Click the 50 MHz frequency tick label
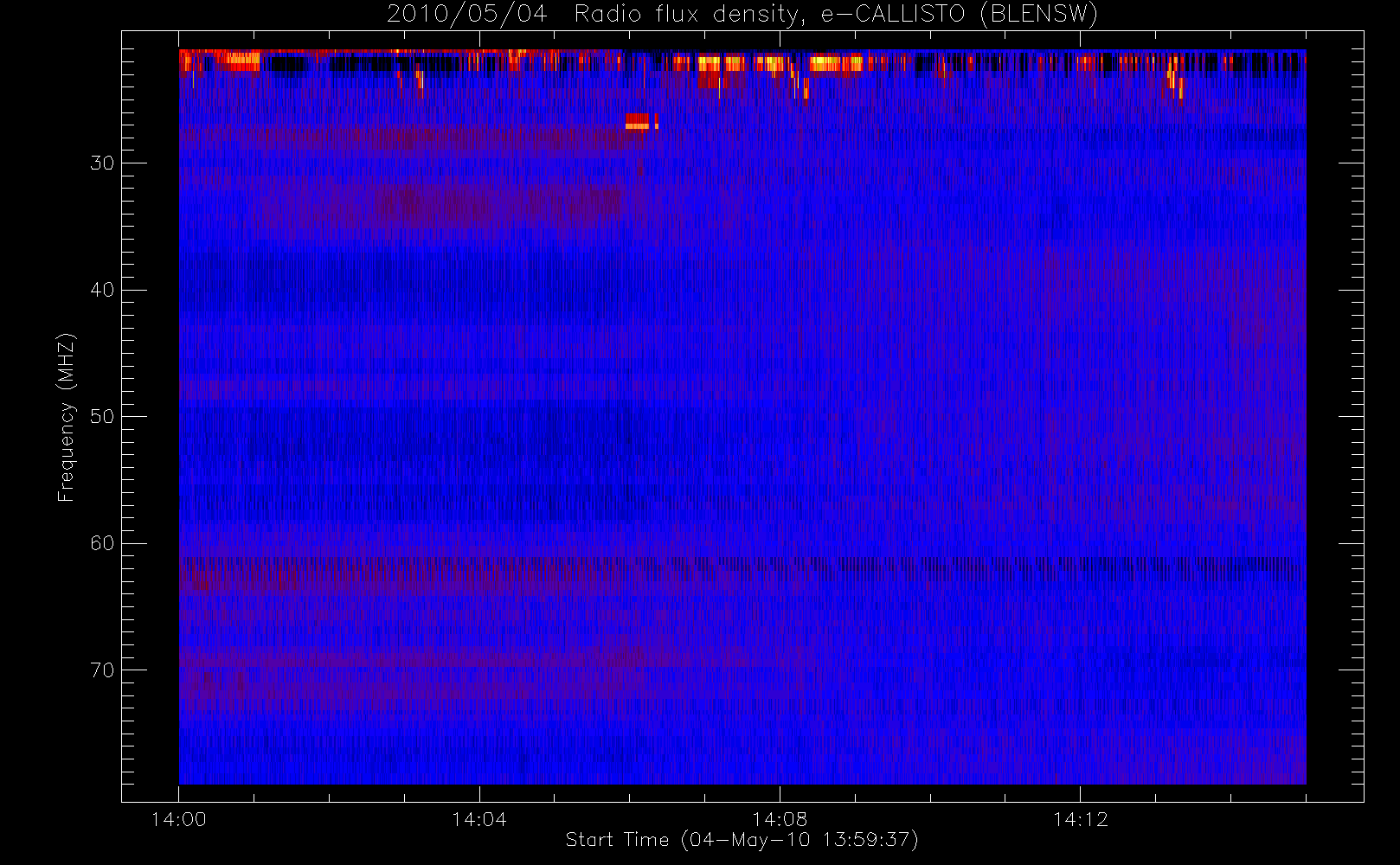The width and height of the screenshot is (1400, 865). coord(102,417)
